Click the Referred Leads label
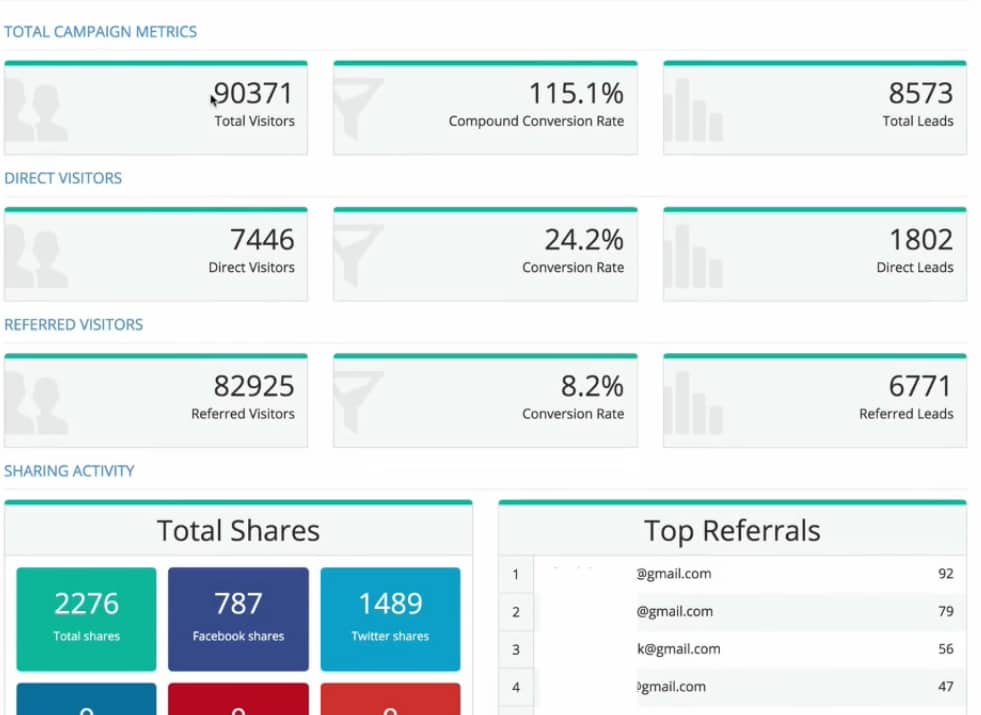Viewport: 981px width, 715px height. pyautogui.click(x=906, y=414)
